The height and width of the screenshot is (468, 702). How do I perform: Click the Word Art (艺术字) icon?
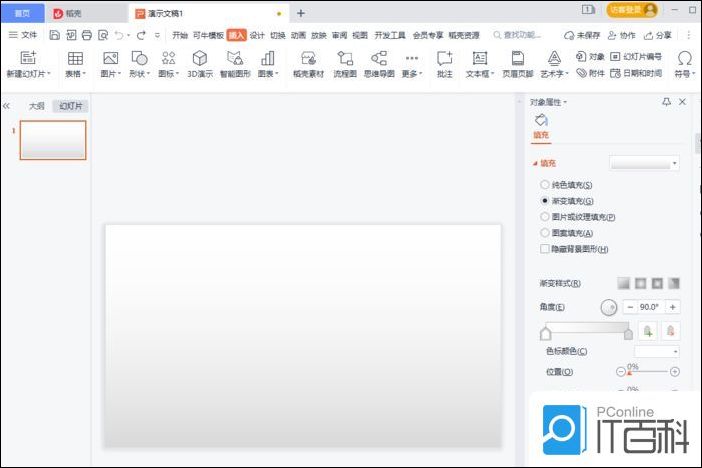pyautogui.click(x=554, y=58)
